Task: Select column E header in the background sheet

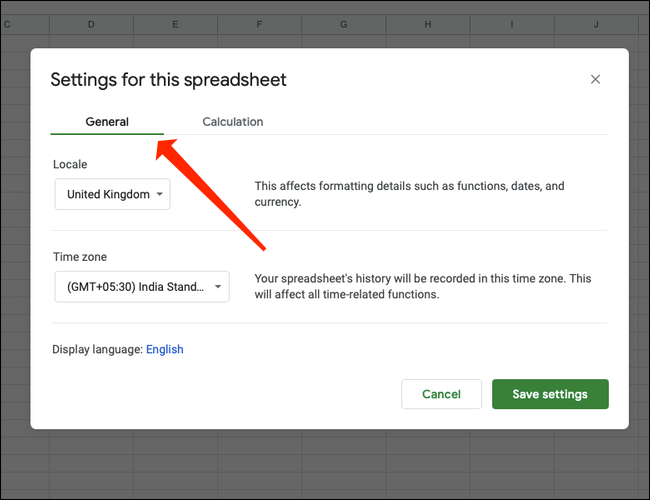Action: coord(175,23)
